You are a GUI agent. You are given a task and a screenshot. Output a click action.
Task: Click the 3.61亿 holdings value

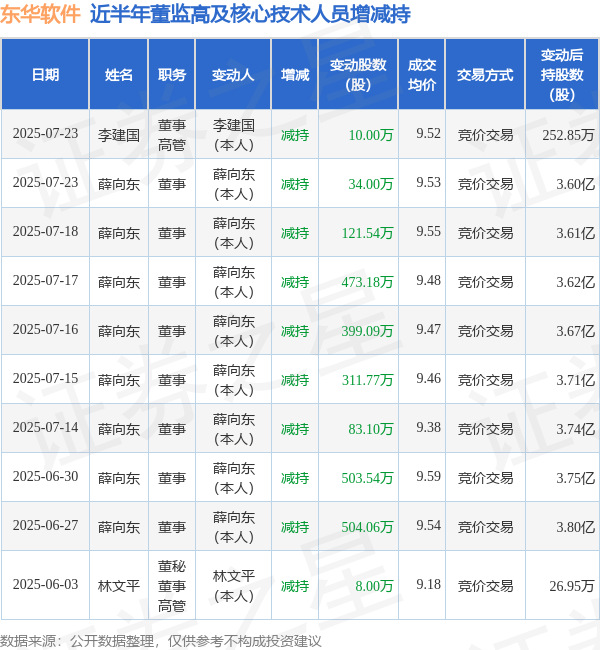point(576,233)
